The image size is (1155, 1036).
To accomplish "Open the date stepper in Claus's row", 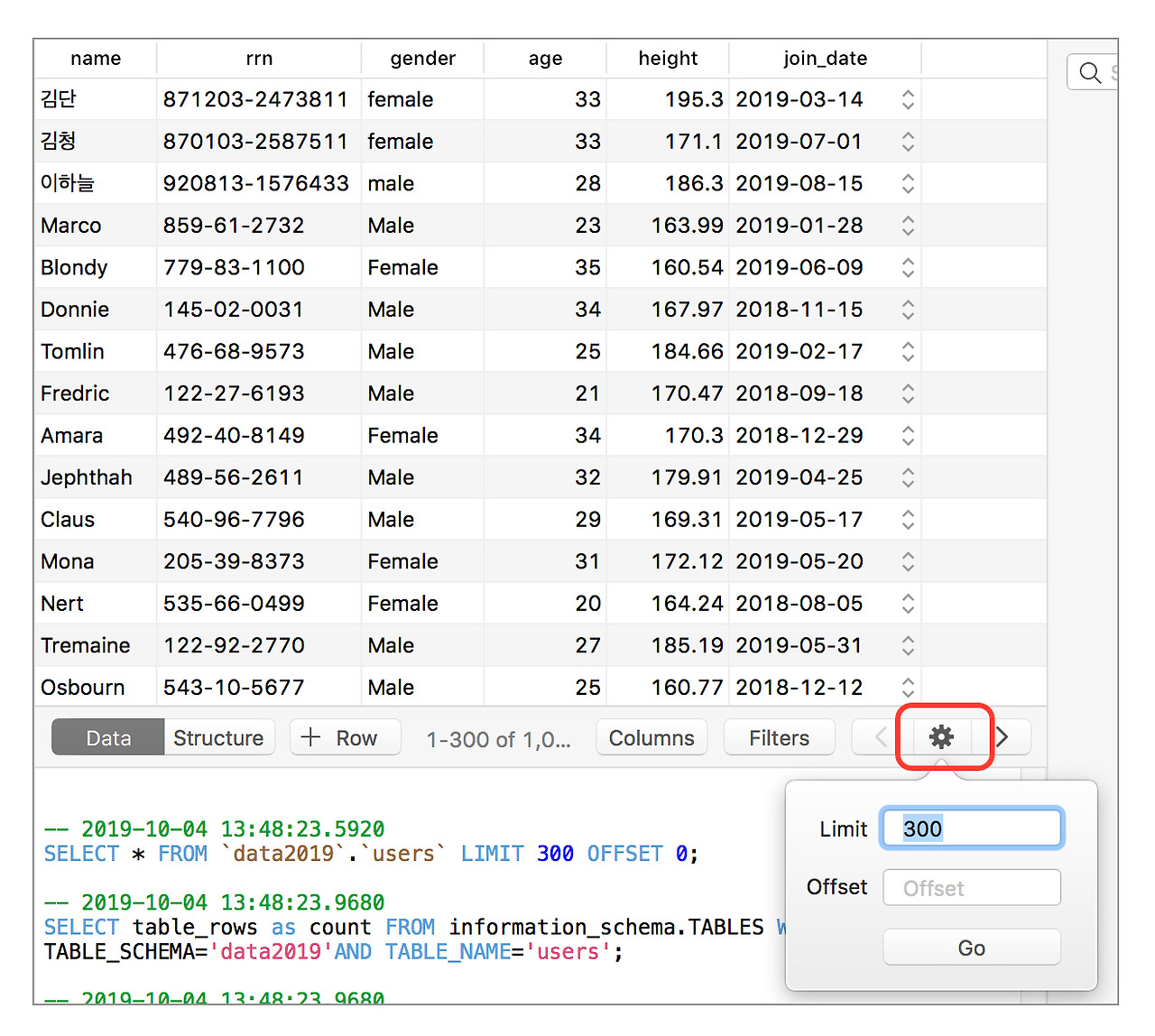I will [x=908, y=519].
